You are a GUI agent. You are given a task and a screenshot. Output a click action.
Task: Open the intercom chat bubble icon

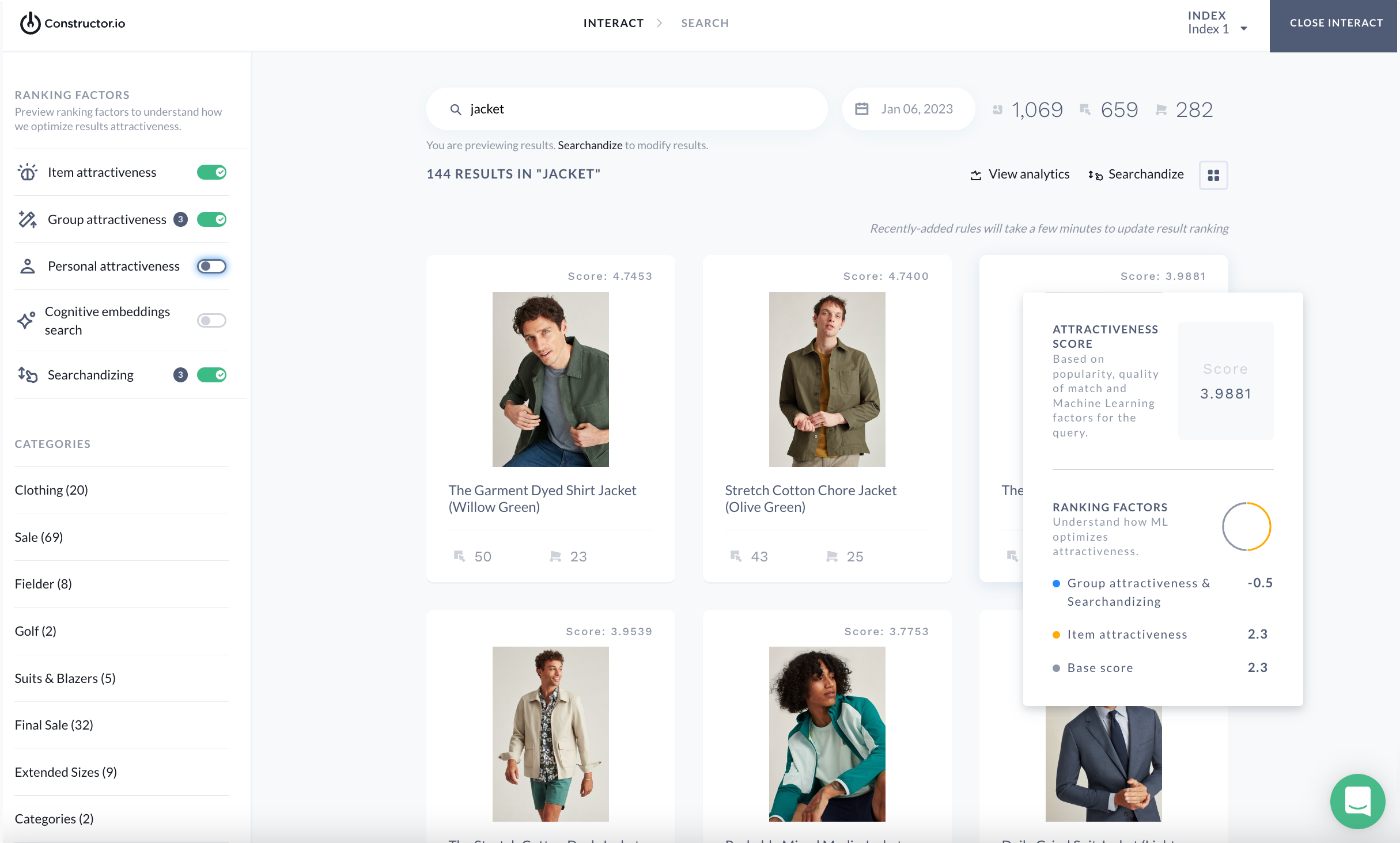[x=1357, y=801]
